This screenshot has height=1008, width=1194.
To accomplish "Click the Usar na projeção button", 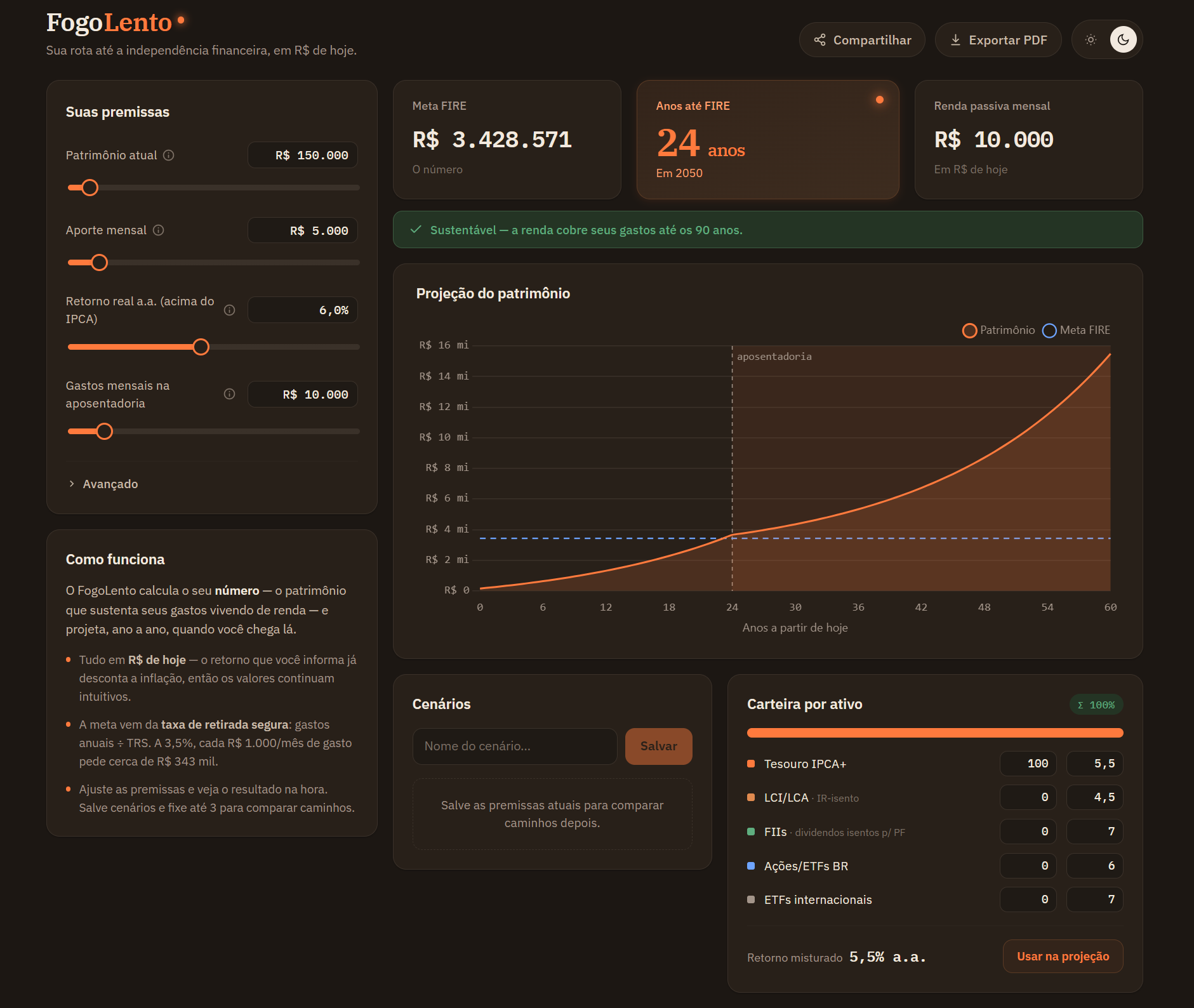I will (1063, 957).
